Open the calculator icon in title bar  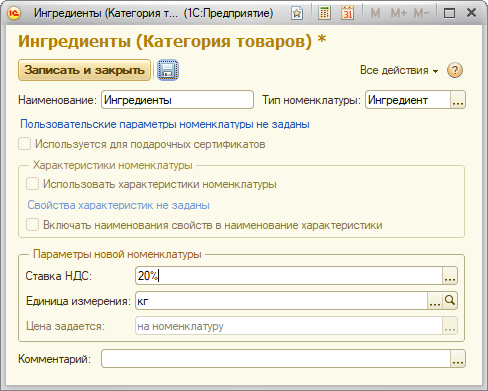[x=324, y=13]
